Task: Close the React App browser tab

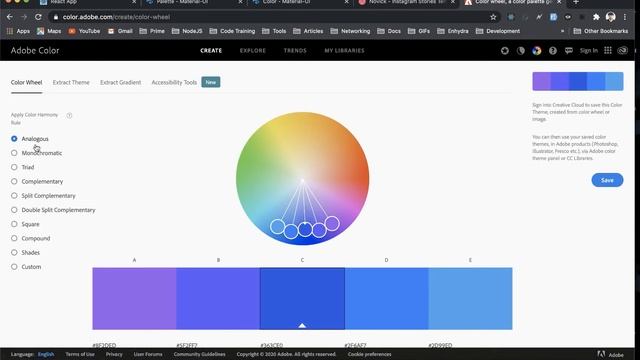Action: pyautogui.click(x=134, y=2)
